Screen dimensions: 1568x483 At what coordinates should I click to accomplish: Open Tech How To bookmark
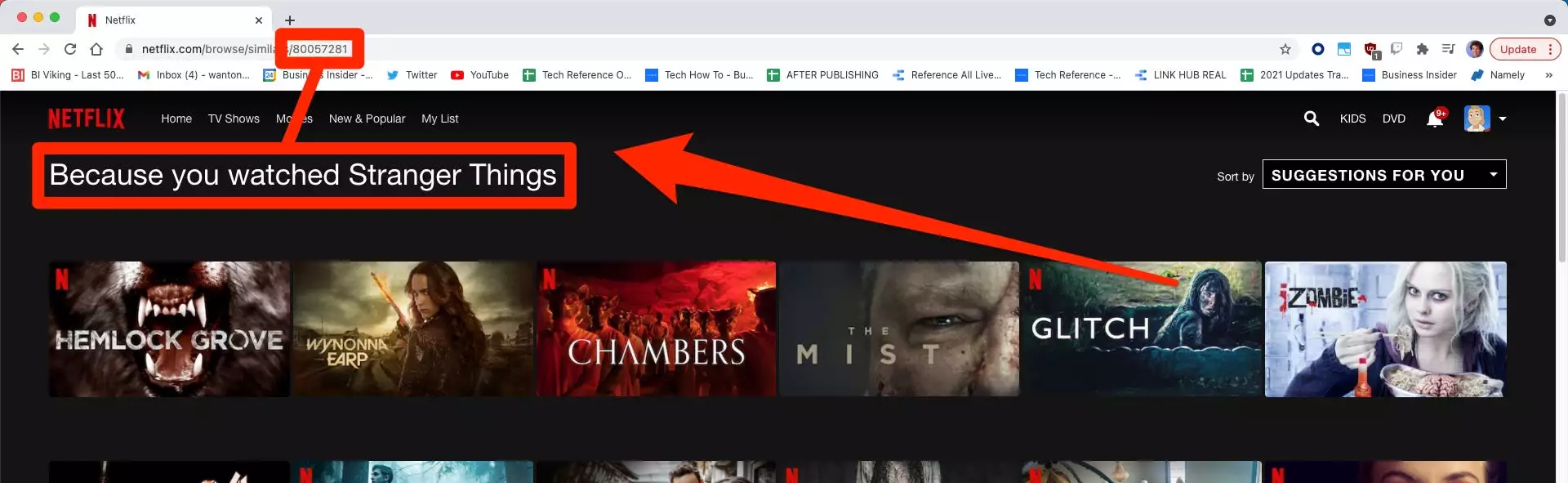click(699, 75)
